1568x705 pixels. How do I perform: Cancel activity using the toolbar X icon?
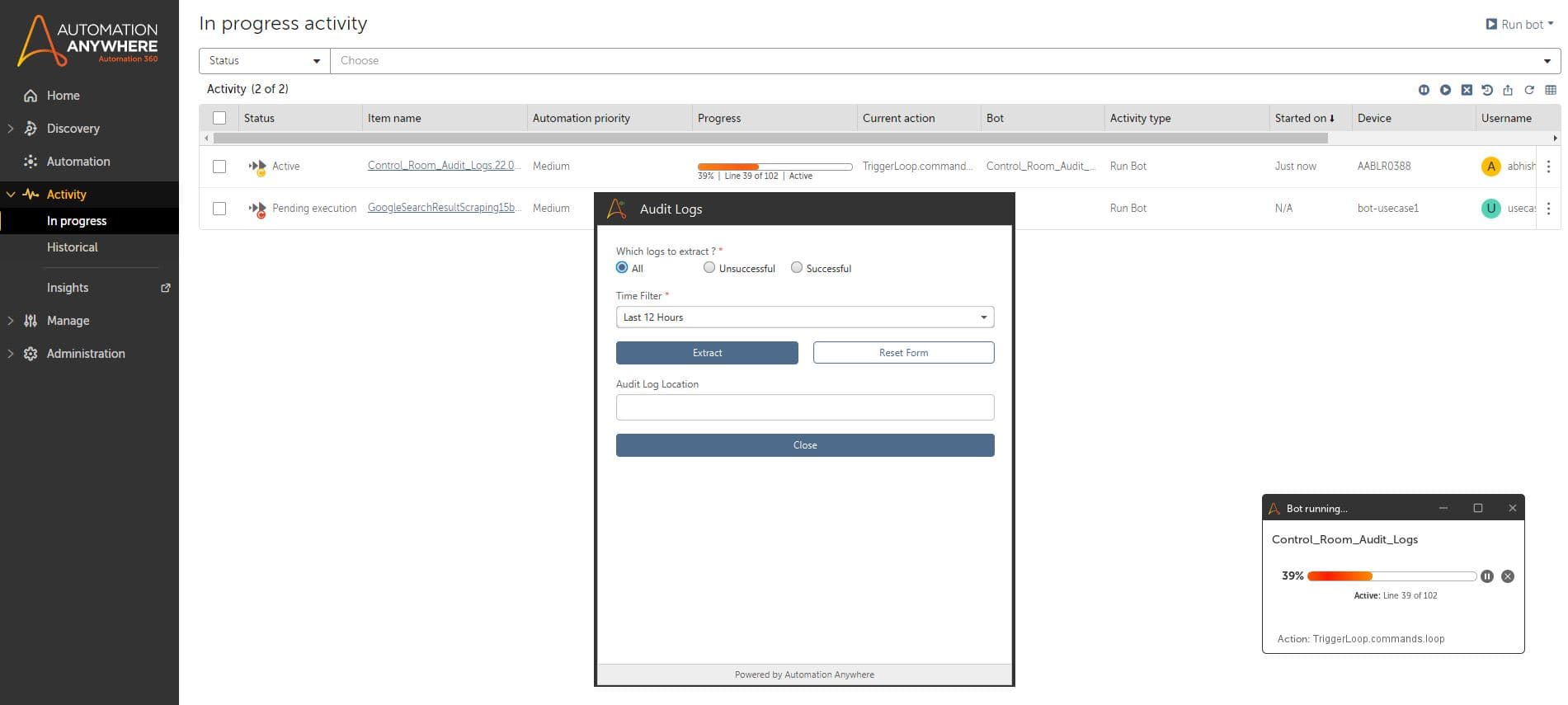tap(1467, 90)
